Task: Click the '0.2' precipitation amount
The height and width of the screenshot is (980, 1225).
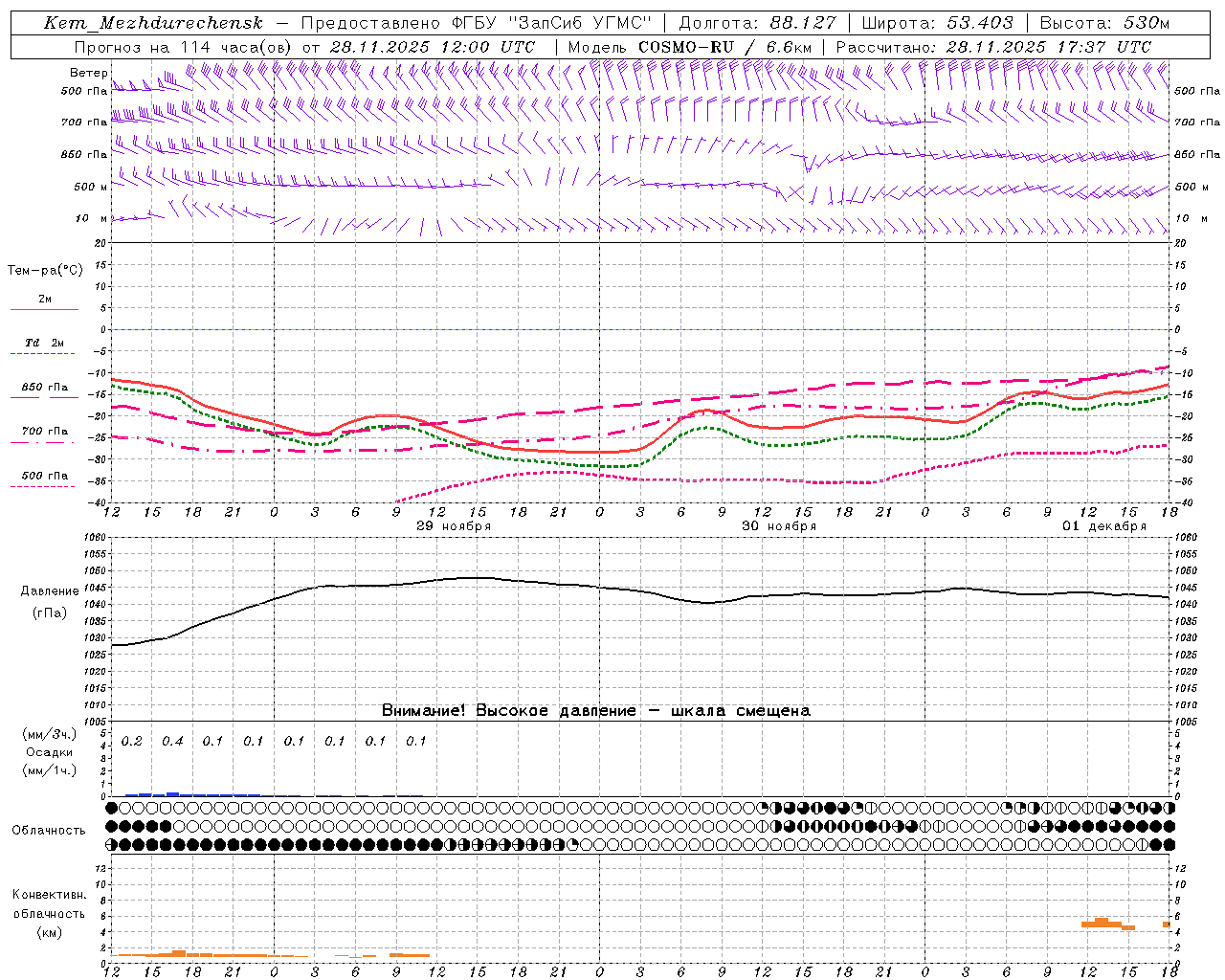Action: click(131, 742)
